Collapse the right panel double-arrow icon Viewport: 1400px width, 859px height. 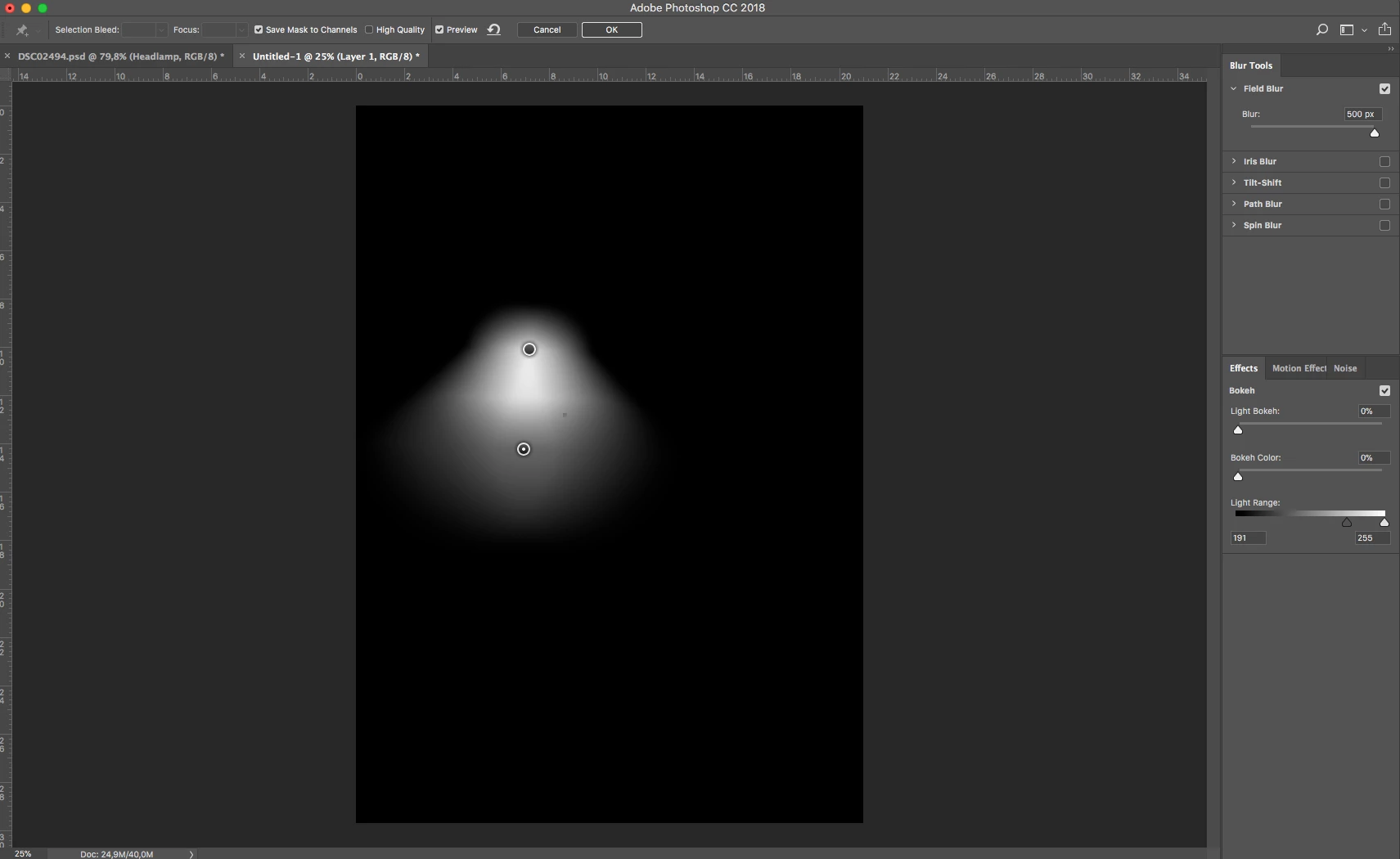point(1390,49)
